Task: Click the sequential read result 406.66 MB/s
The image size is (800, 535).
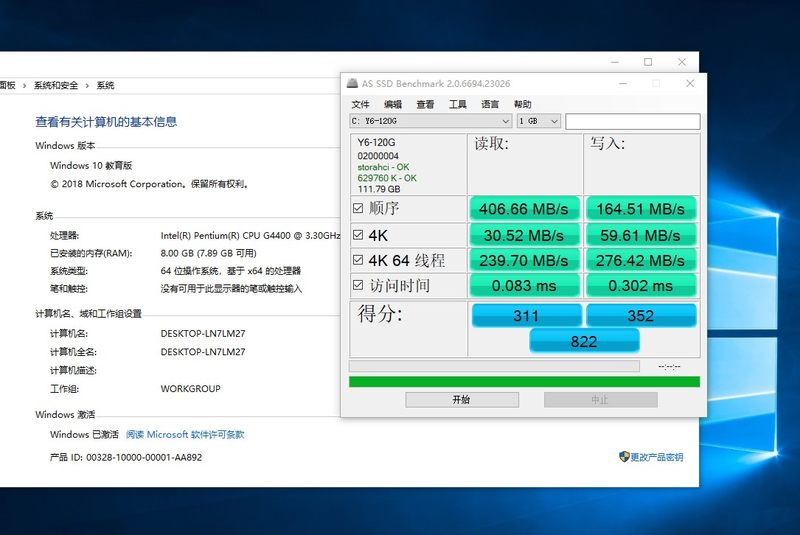Action: tap(524, 209)
